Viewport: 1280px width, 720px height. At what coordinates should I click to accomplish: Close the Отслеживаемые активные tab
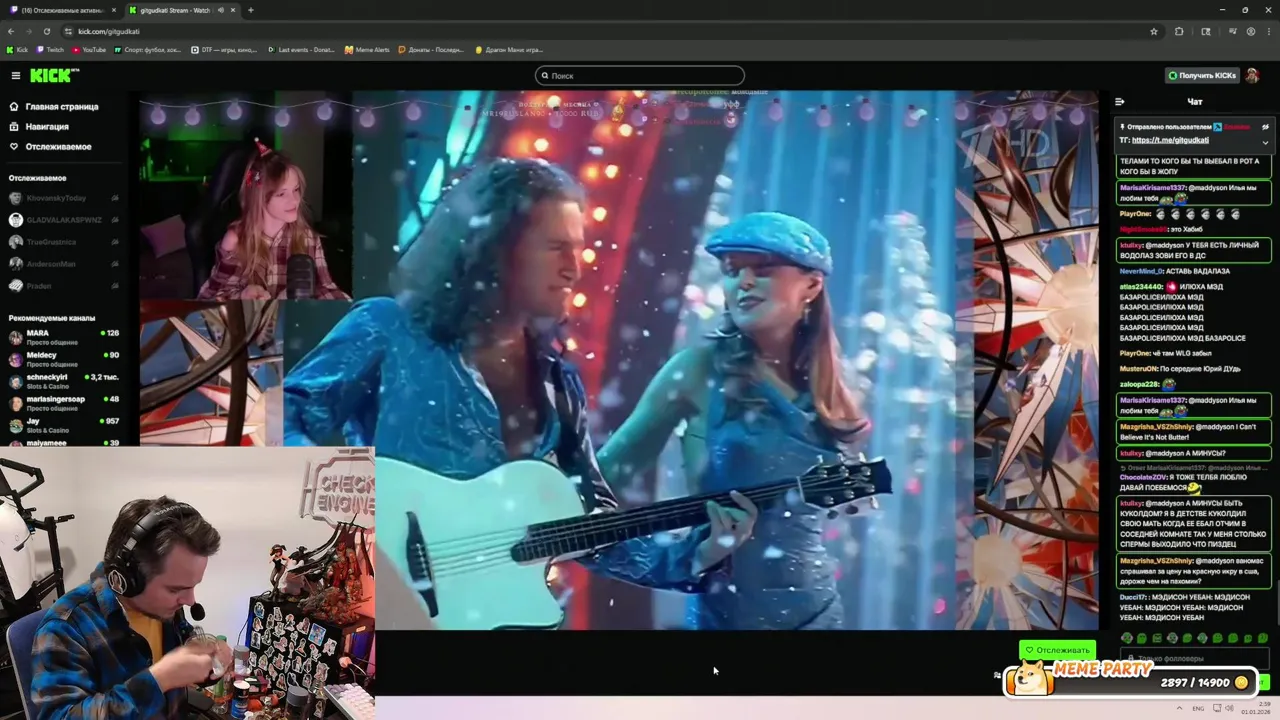click(112, 10)
